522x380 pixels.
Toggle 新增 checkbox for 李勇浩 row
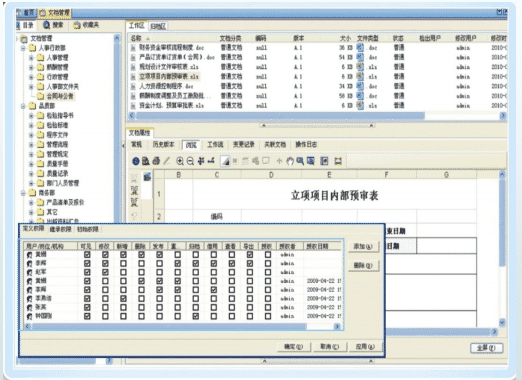(123, 298)
